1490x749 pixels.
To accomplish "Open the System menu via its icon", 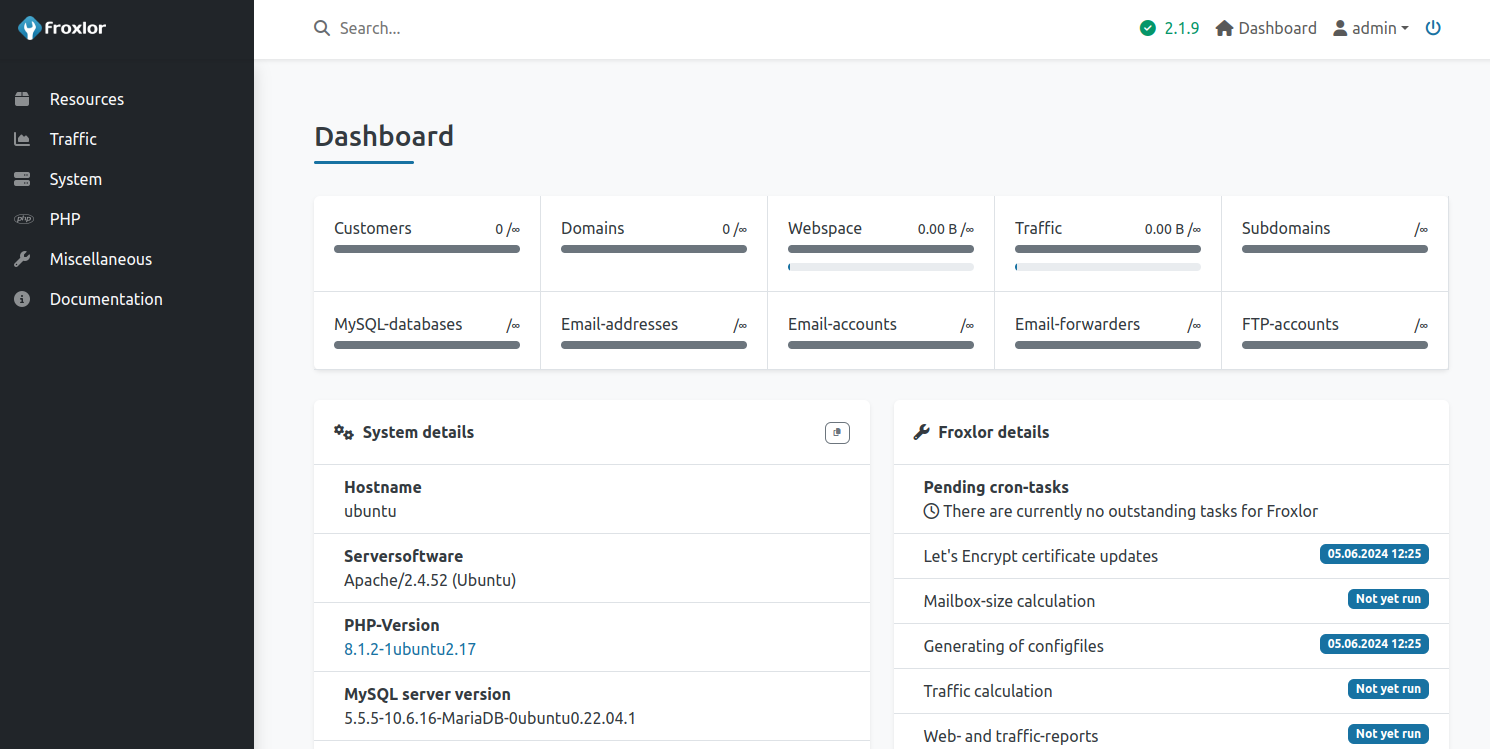I will 23,178.
